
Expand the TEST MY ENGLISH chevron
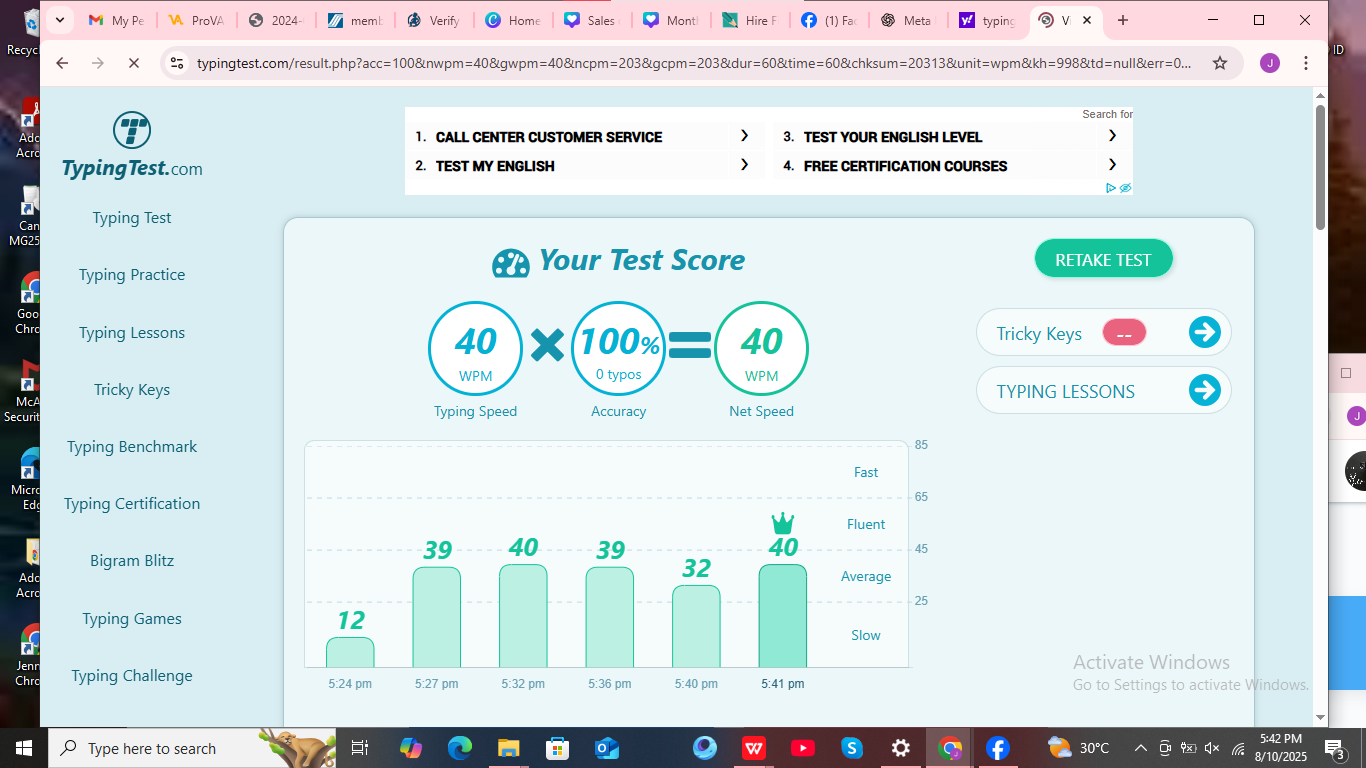(x=744, y=165)
